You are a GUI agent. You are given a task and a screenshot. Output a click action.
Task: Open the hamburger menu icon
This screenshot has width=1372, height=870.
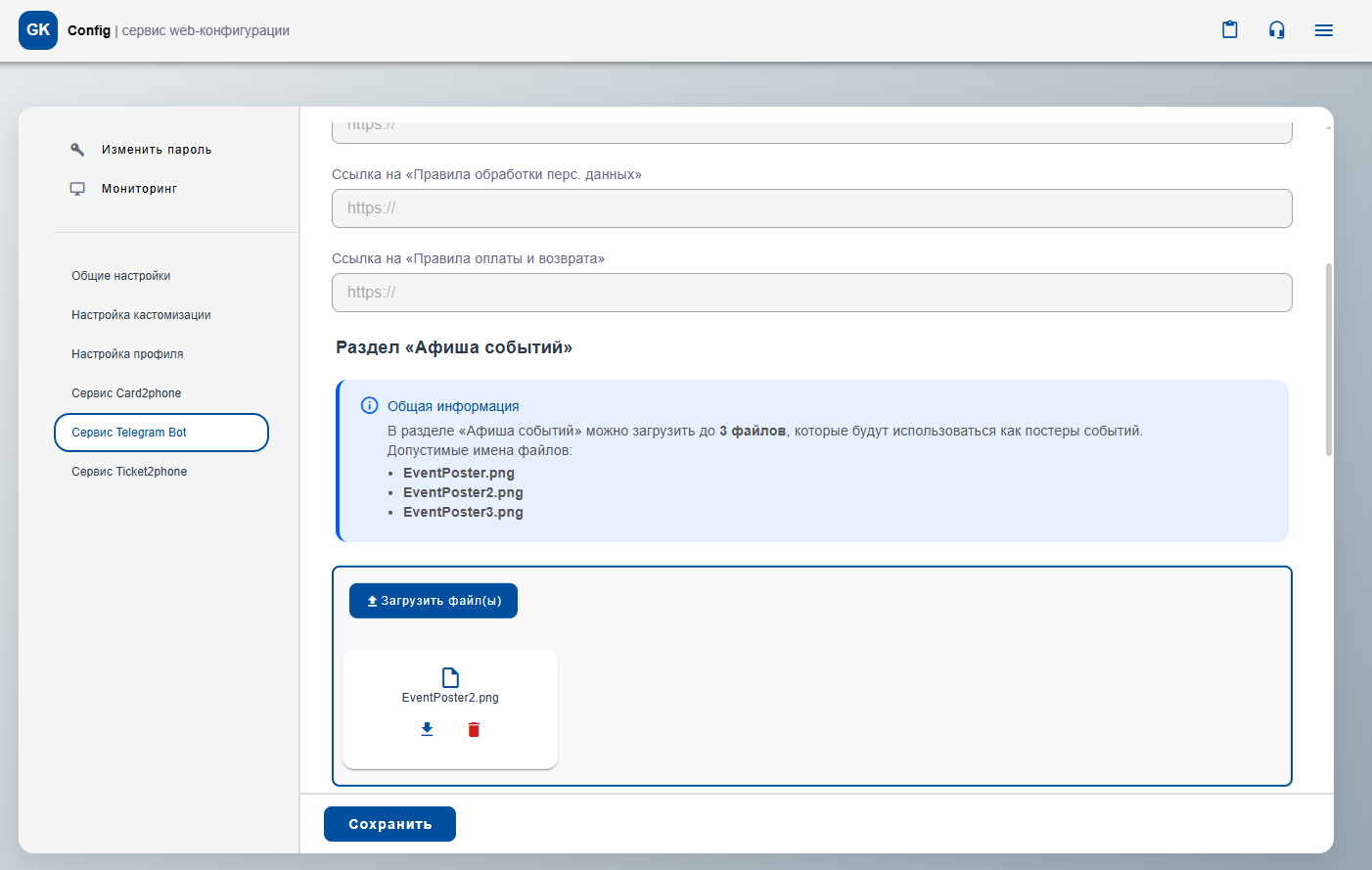(x=1324, y=30)
